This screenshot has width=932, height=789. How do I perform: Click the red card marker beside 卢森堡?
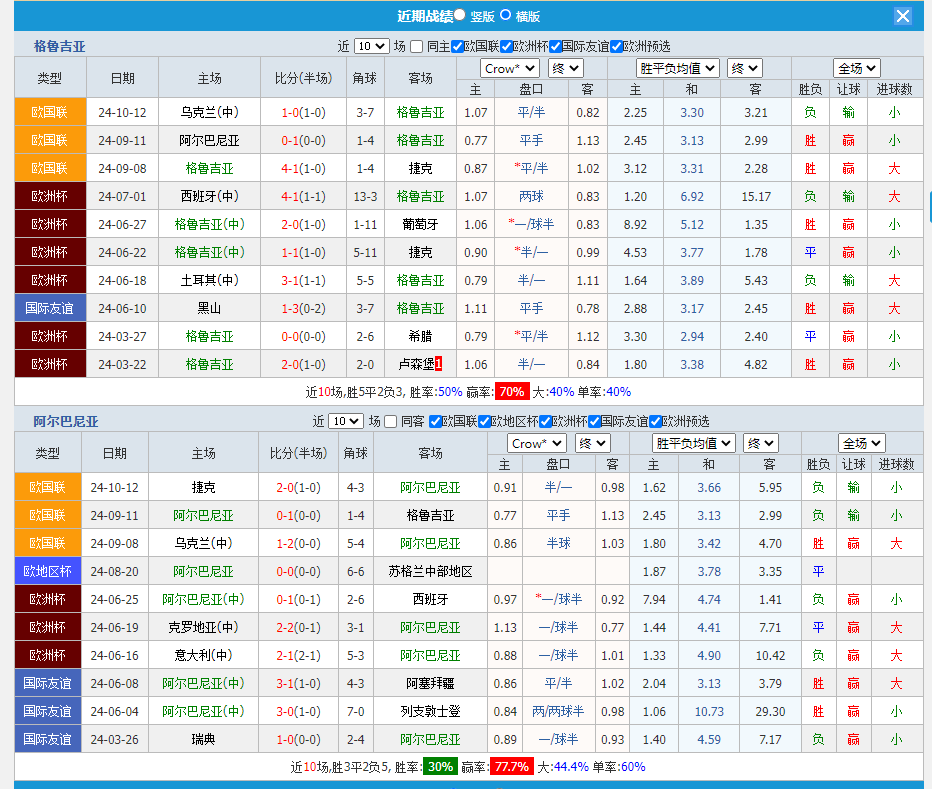pos(438,364)
